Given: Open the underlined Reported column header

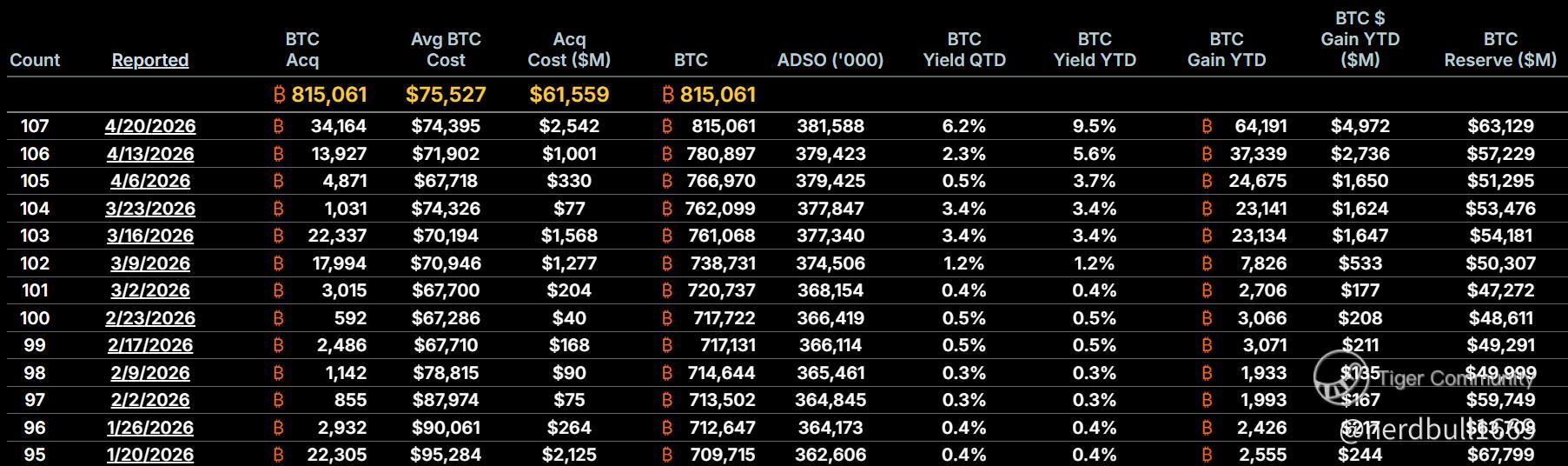Looking at the screenshot, I should [150, 60].
